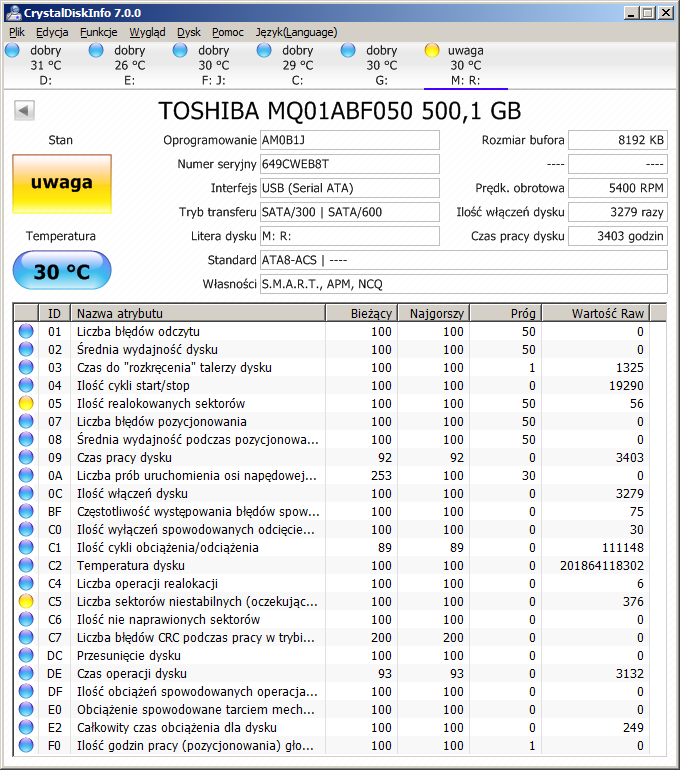Click status icon for attribute C1
This screenshot has width=680, height=770.
26,548
